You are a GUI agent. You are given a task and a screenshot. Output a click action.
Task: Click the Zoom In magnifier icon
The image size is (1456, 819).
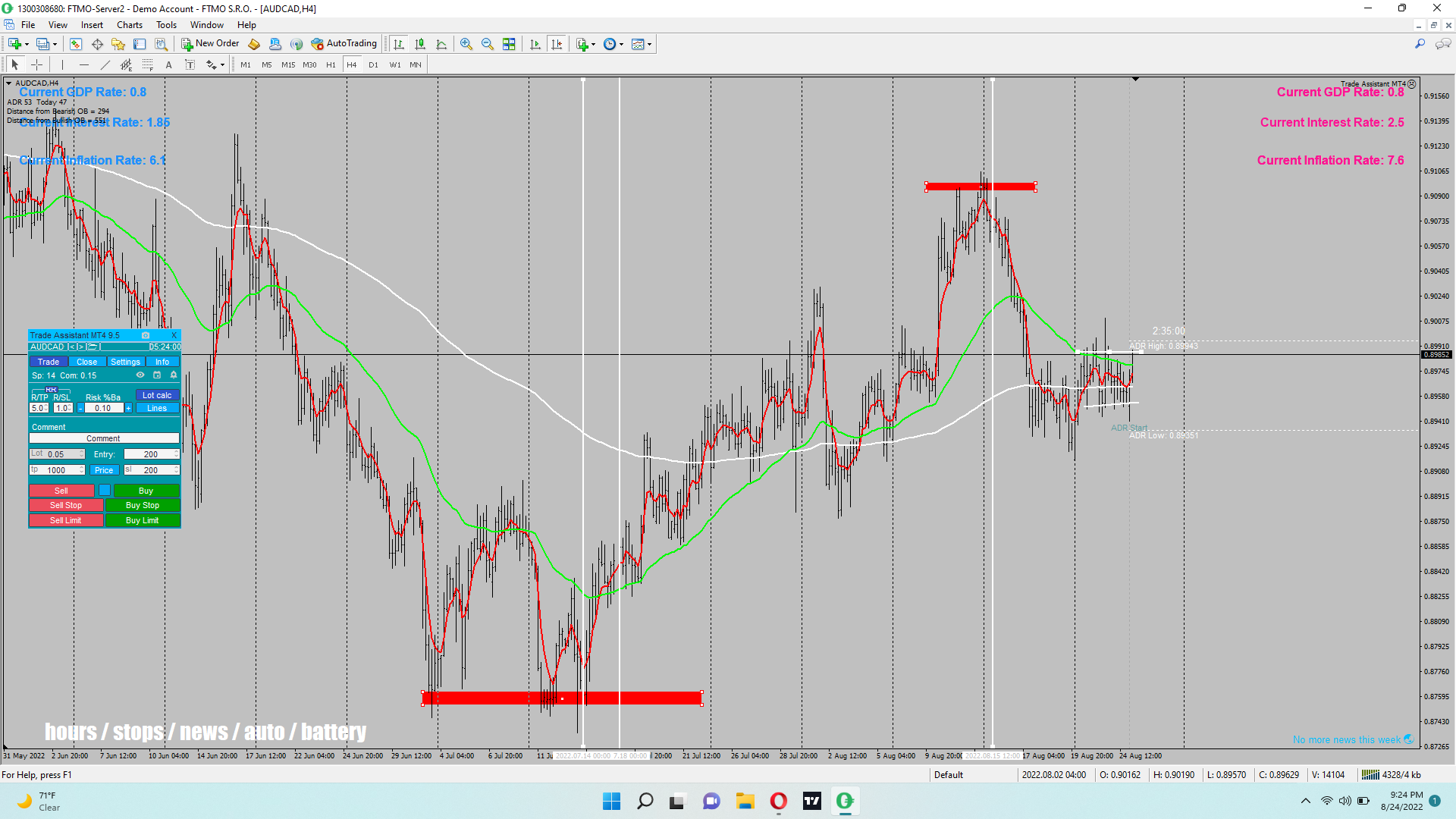[x=466, y=44]
